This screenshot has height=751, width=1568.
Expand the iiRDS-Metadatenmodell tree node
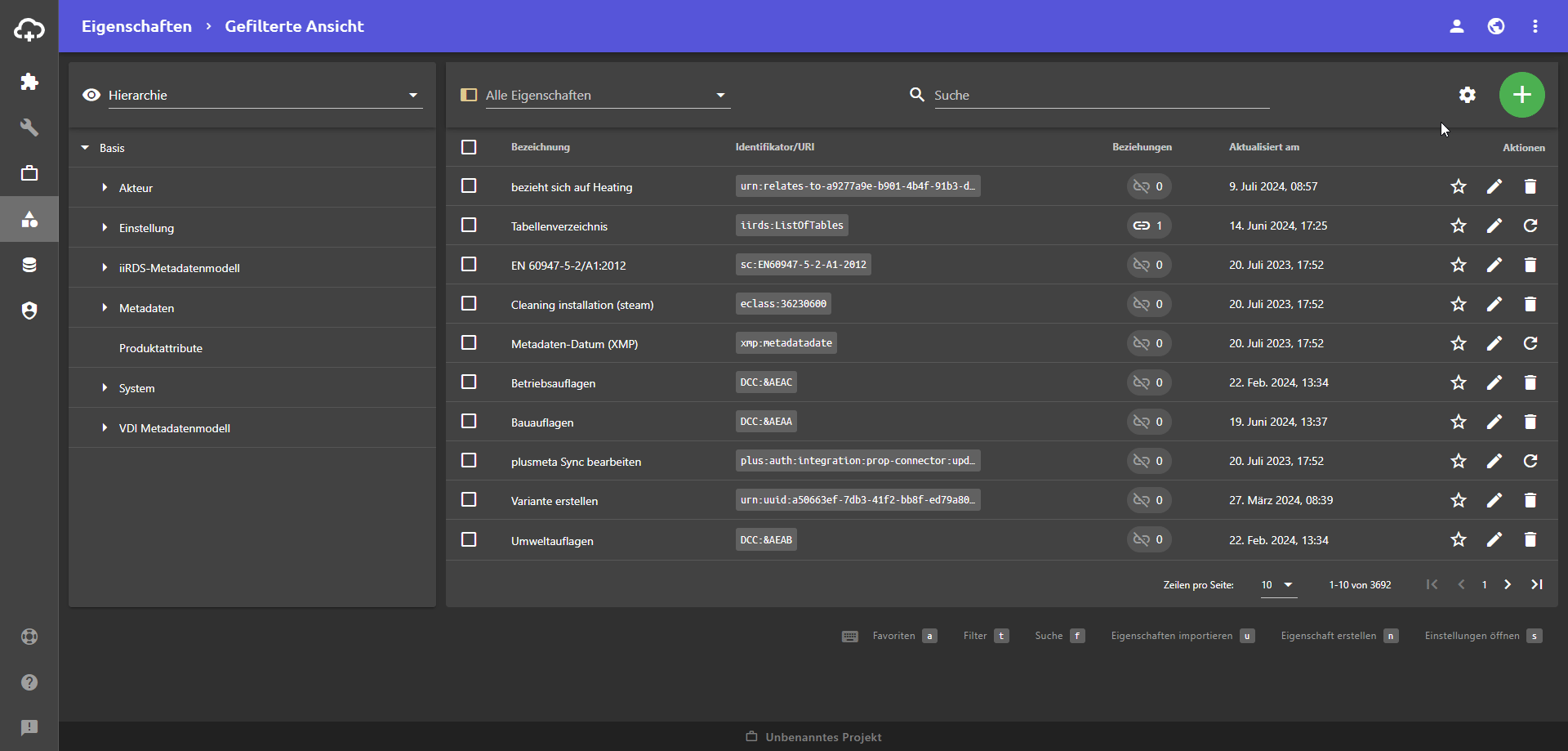(x=105, y=268)
